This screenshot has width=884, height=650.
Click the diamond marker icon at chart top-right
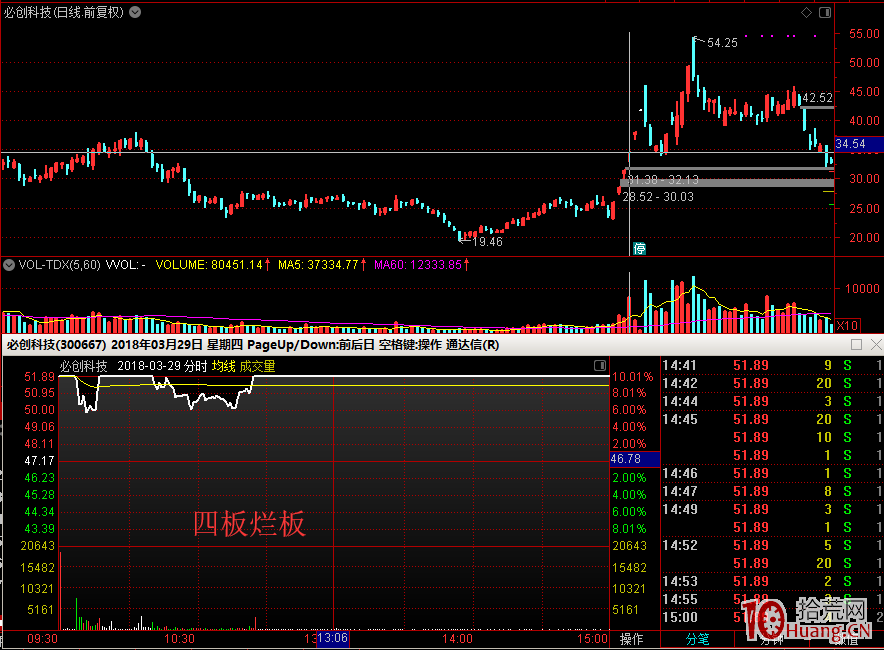(x=806, y=12)
